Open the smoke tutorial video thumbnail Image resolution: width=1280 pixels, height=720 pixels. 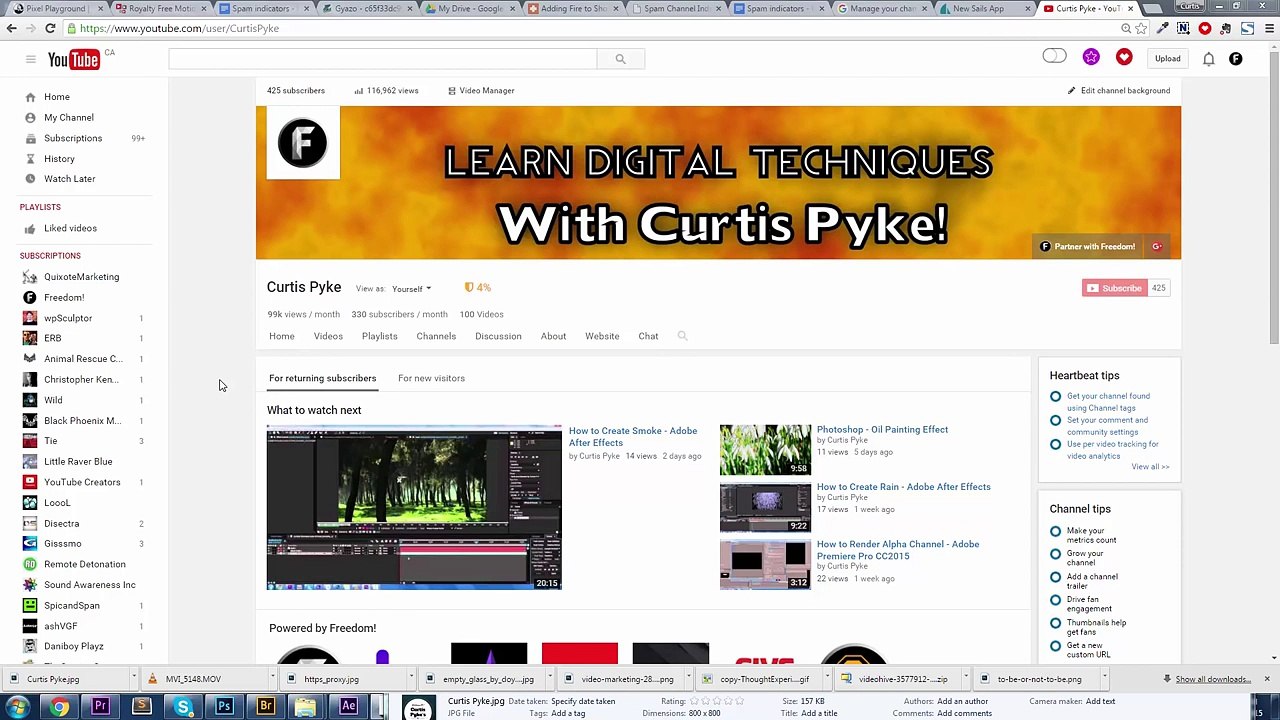(414, 507)
